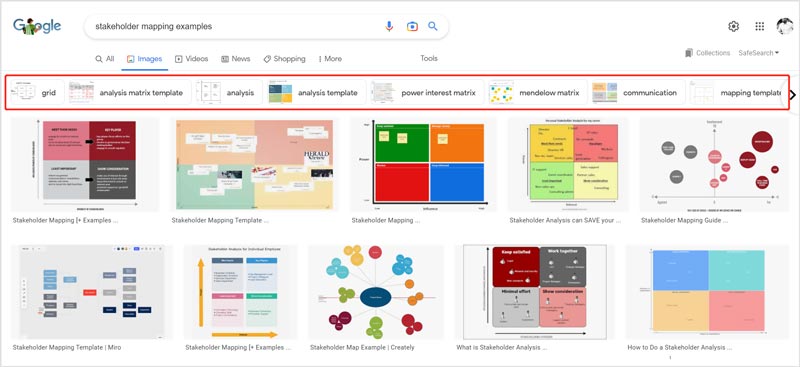
Task: Open the blue-teal-orange-pink quadrant thumbnail
Action: (x=707, y=292)
